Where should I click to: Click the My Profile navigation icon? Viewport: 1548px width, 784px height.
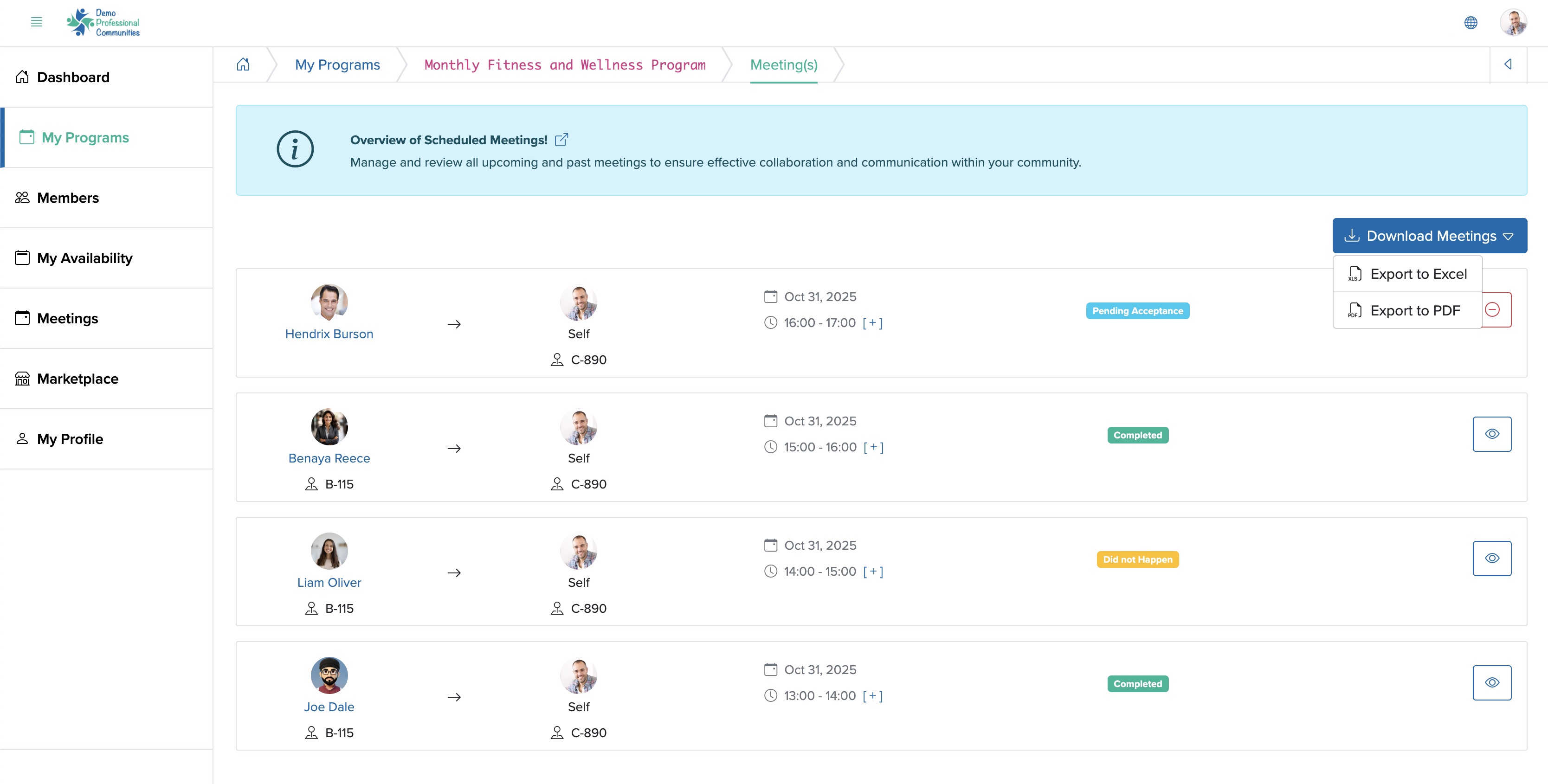click(x=22, y=438)
